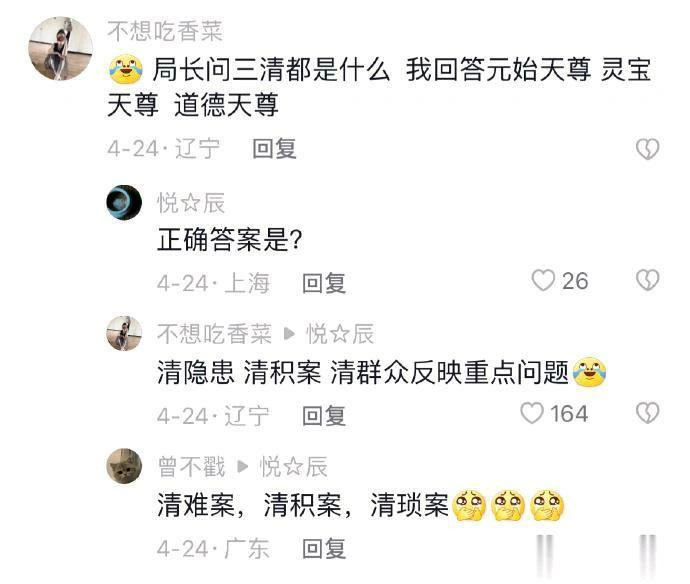The width and height of the screenshot is (690, 584).
Task: Like the 清隐患 清积案 reply with 164 likes
Action: click(532, 413)
